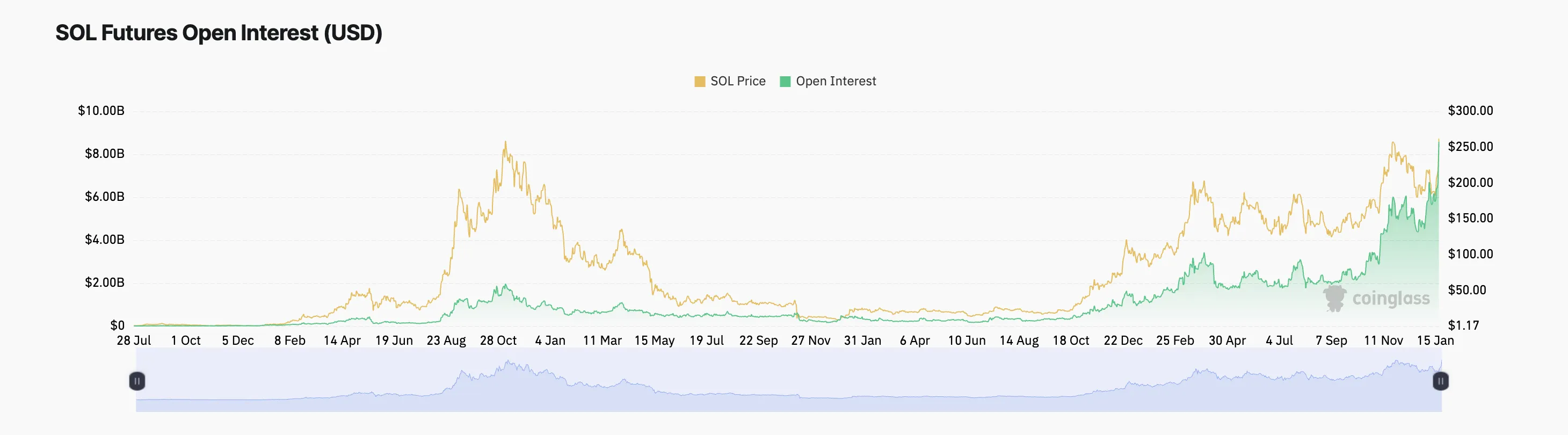Click the $0 open interest axis label
The image size is (1568, 435).
click(118, 325)
